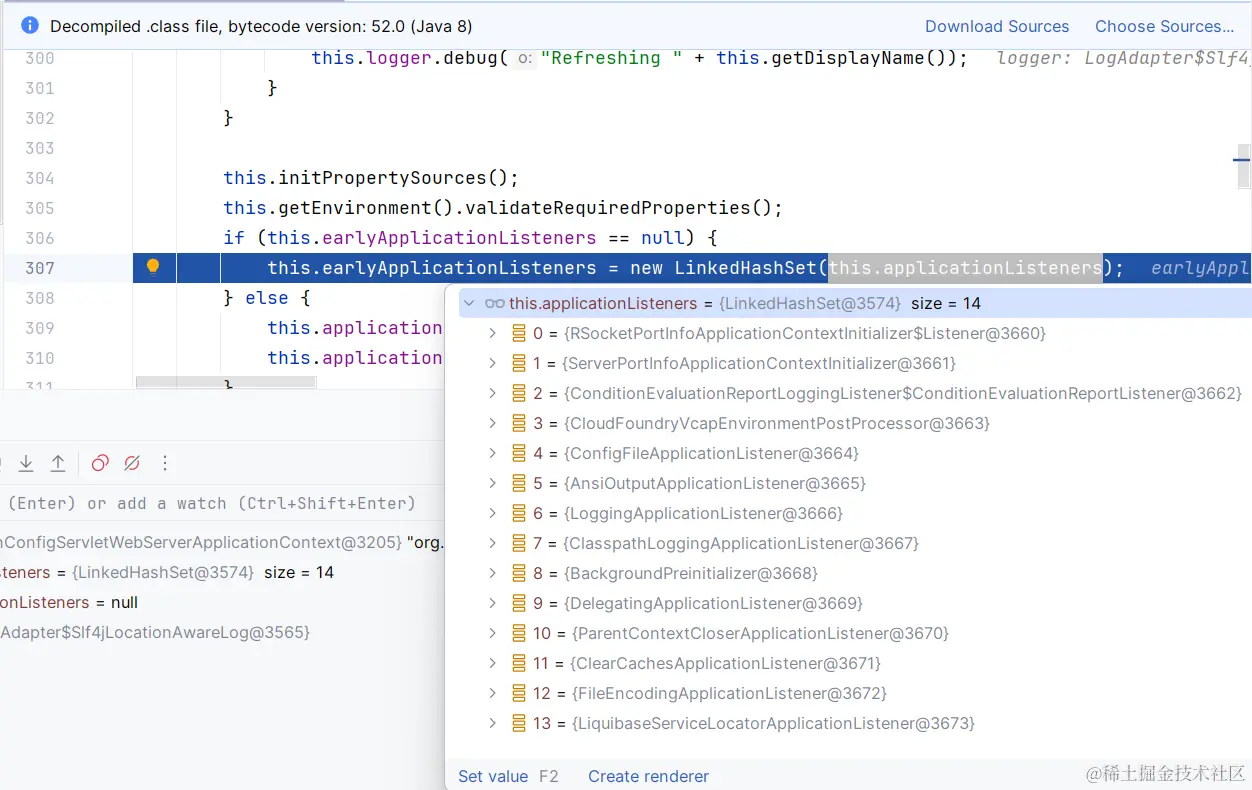Click the download arrow icon in debug toolbar
The image size is (1252, 790).
[27, 463]
